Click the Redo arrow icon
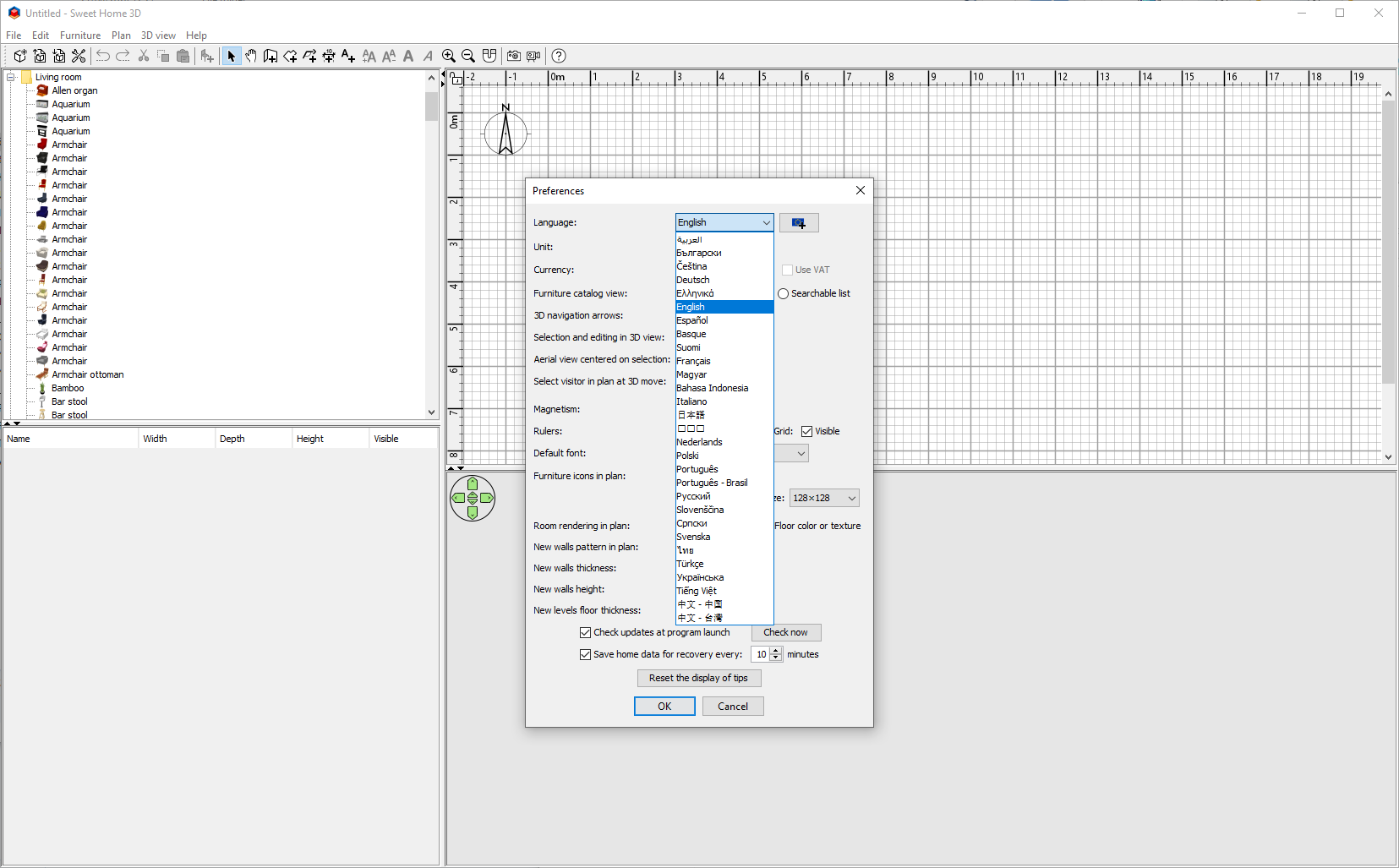Screen dimensions: 1399x868 [x=123, y=56]
